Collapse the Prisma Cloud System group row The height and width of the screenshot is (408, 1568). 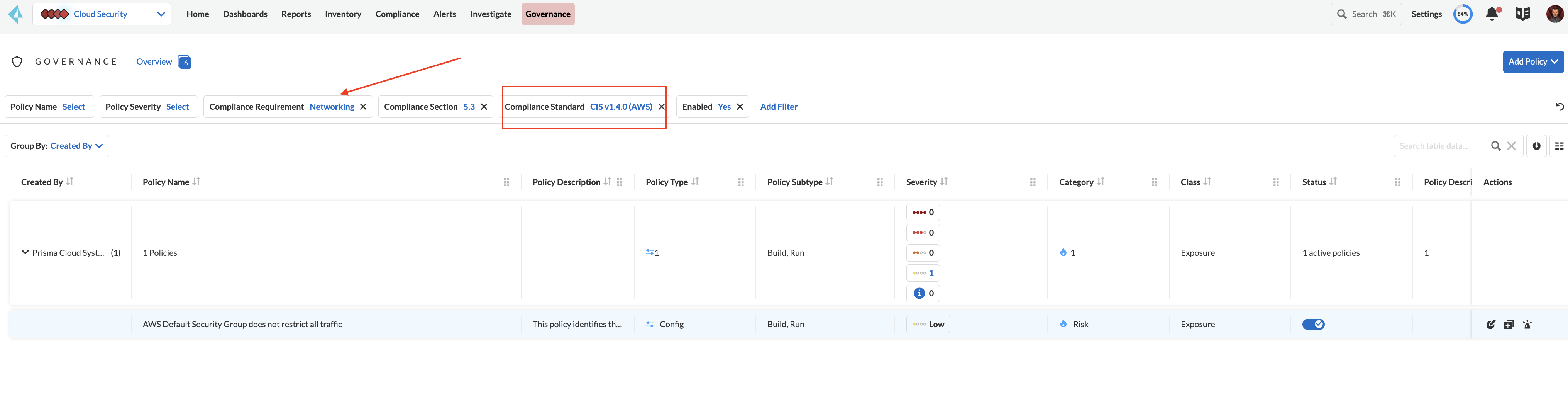[x=25, y=252]
